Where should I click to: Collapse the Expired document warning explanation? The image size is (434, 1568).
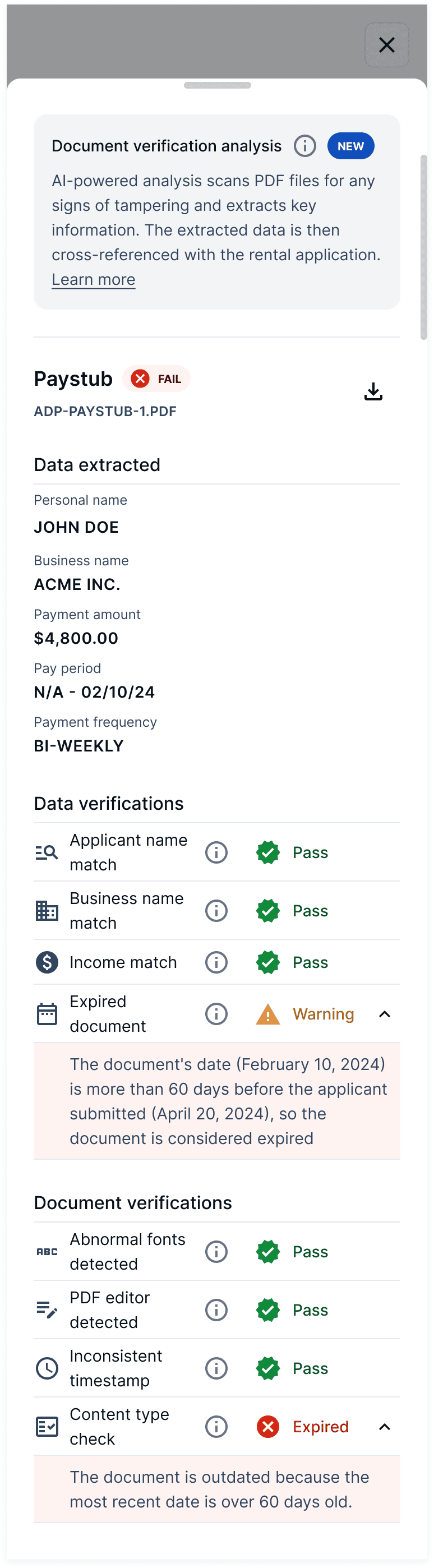[384, 1013]
